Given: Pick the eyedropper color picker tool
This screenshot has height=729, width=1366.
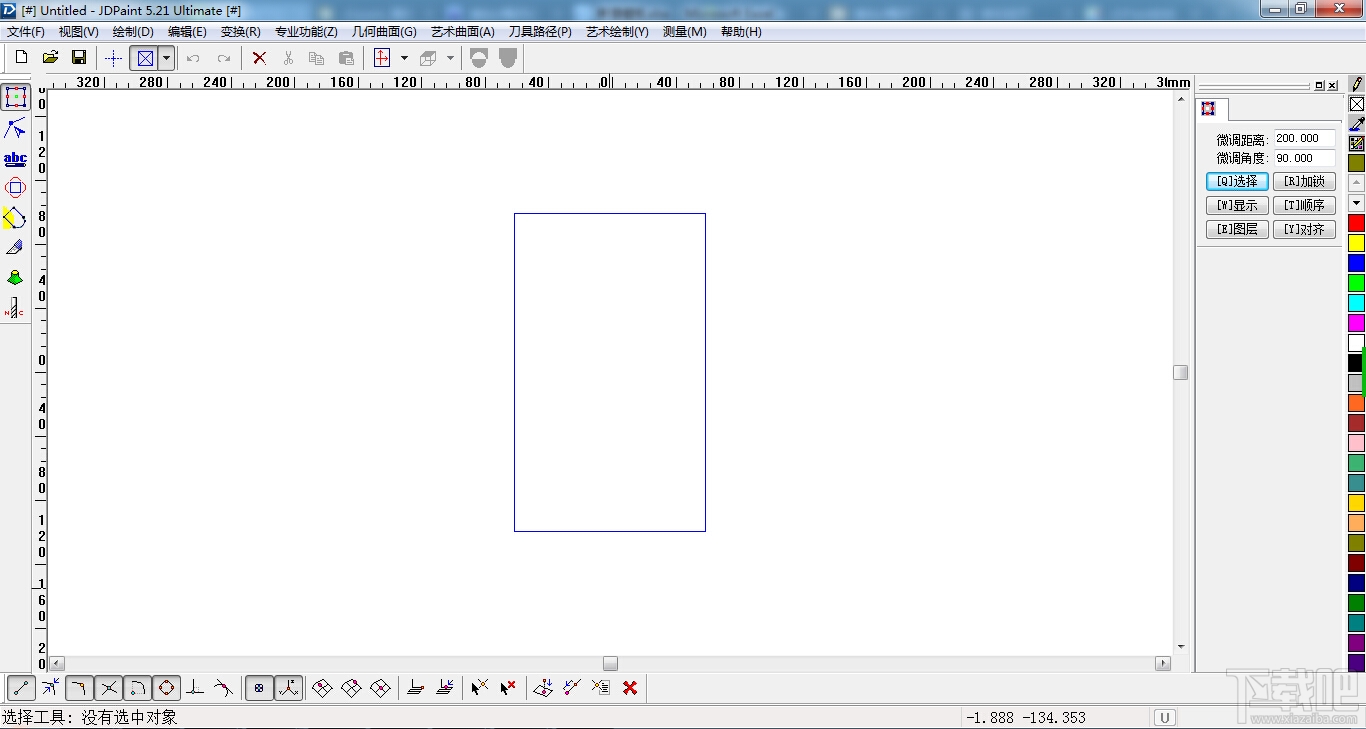Looking at the screenshot, I should coord(1357,124).
